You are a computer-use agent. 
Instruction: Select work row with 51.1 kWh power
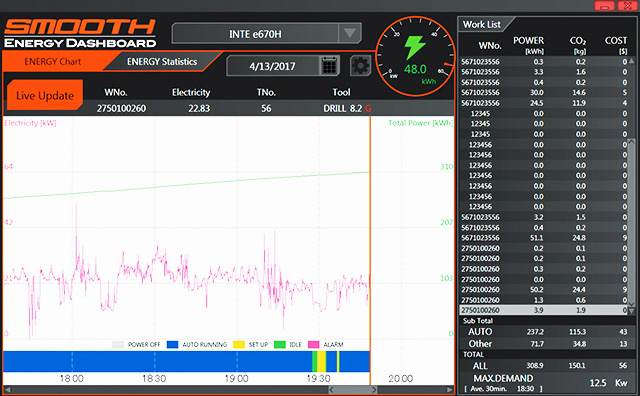544,238
